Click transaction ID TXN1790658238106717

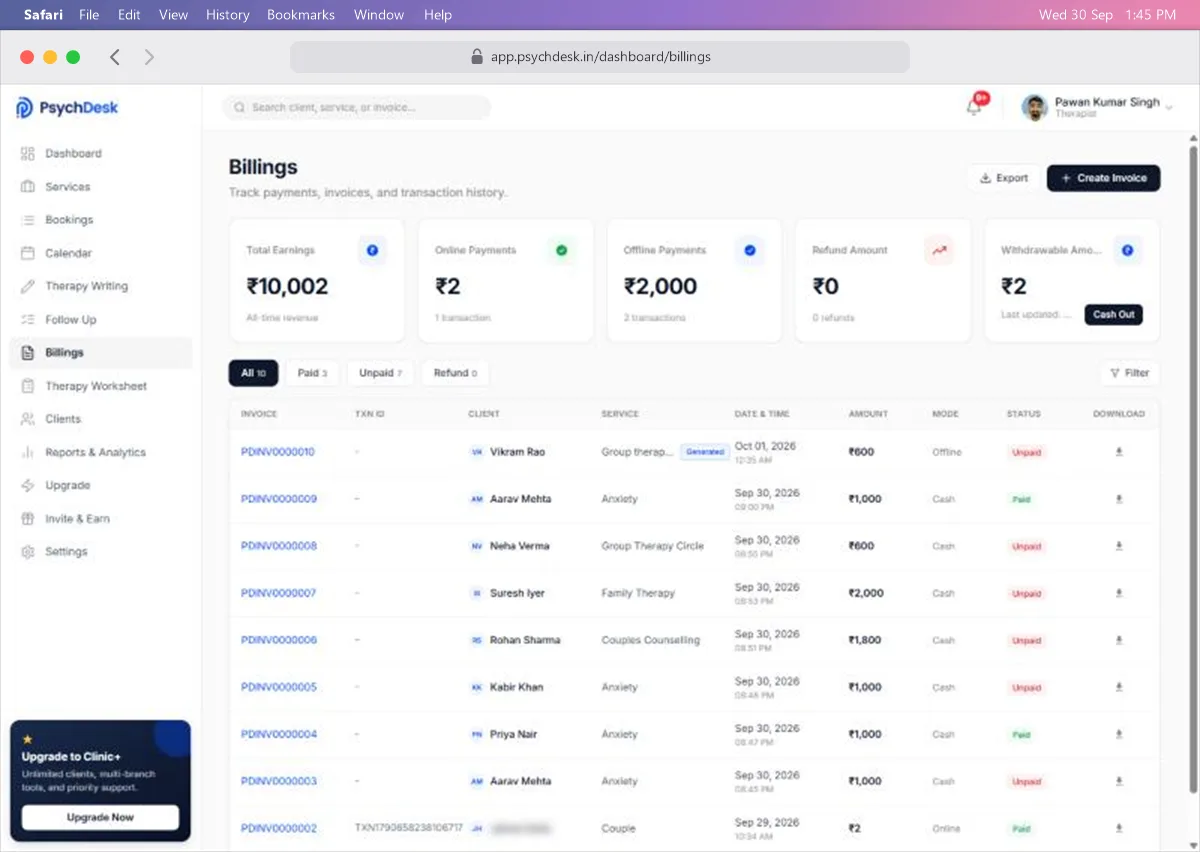(x=409, y=828)
